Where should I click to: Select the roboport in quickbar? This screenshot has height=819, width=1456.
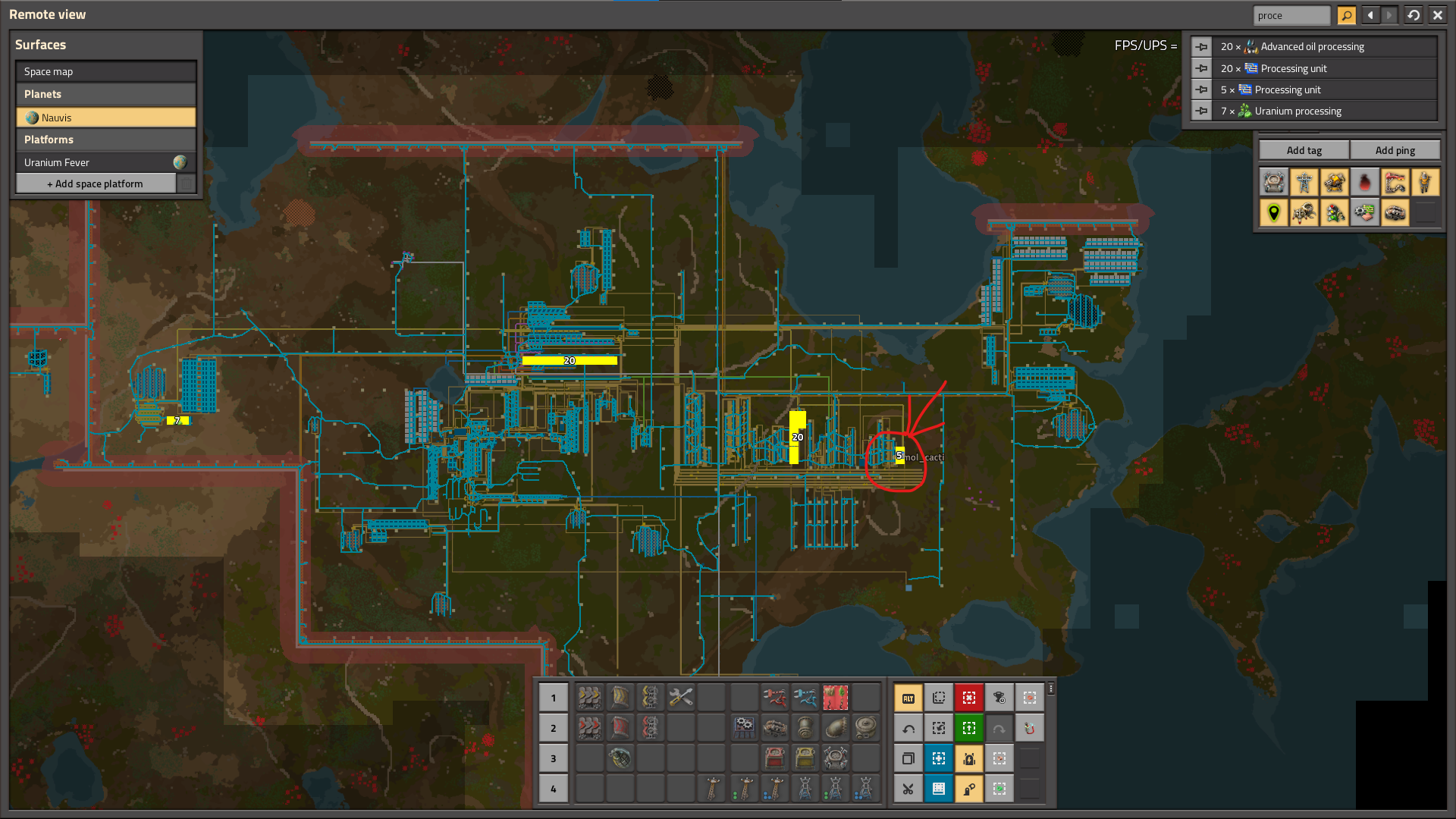[x=835, y=758]
